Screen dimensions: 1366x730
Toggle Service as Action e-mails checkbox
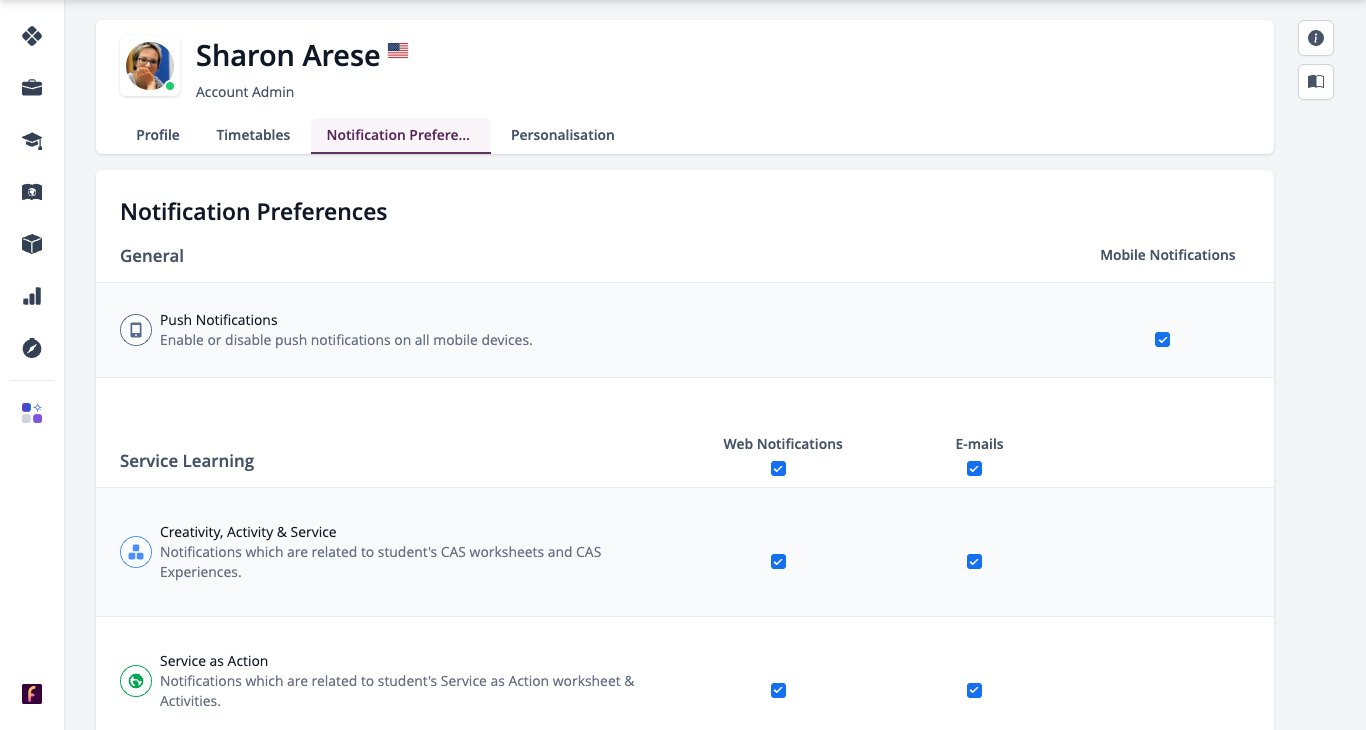tap(974, 691)
